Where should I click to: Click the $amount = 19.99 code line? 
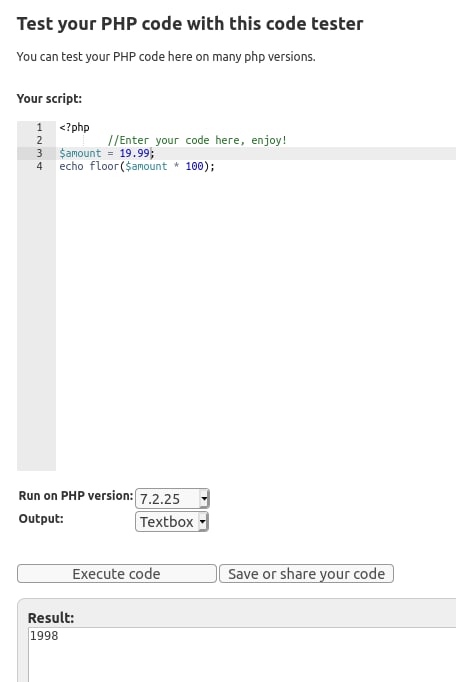coord(107,153)
